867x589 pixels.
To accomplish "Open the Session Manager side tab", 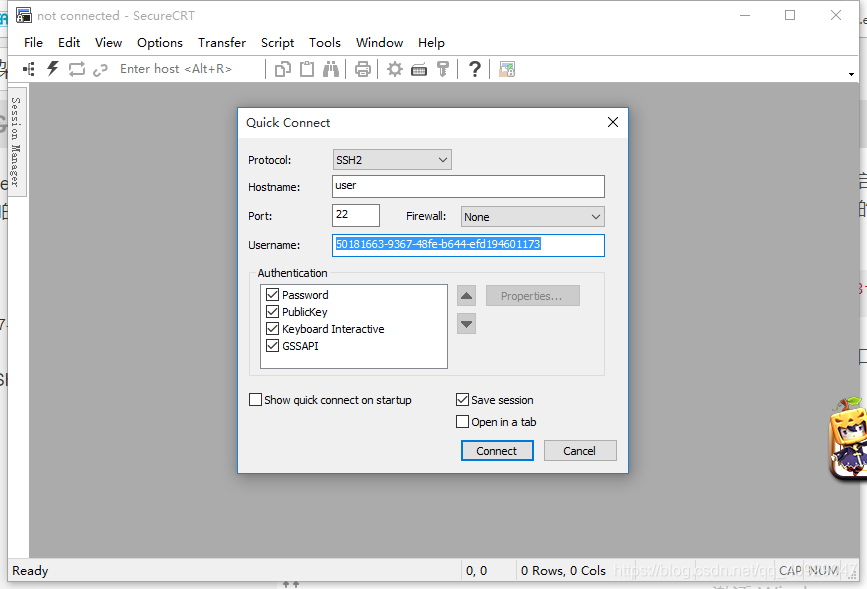I will point(17,142).
